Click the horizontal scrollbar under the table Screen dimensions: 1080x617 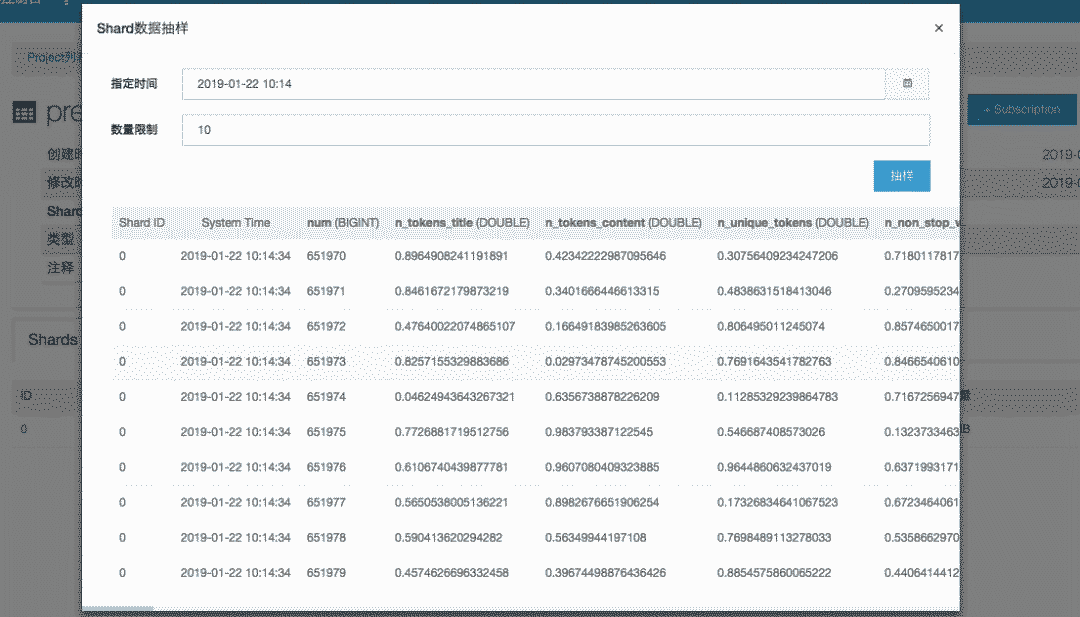click(118, 608)
